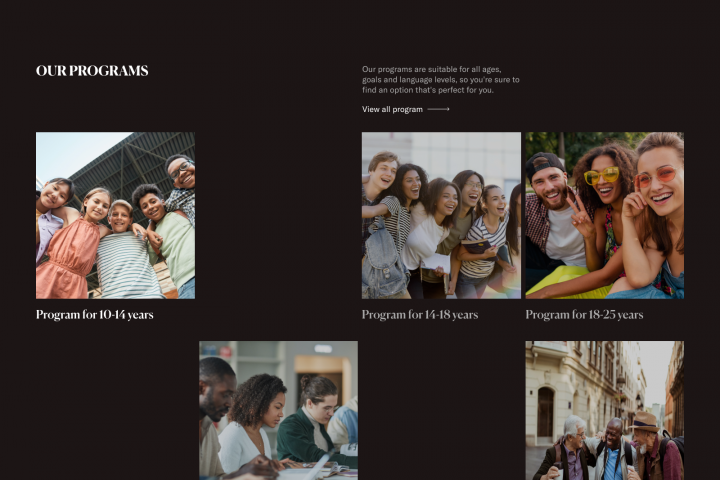Select the photo of adults studying at a table
Screen dimensions: 720x480
(x=278, y=410)
